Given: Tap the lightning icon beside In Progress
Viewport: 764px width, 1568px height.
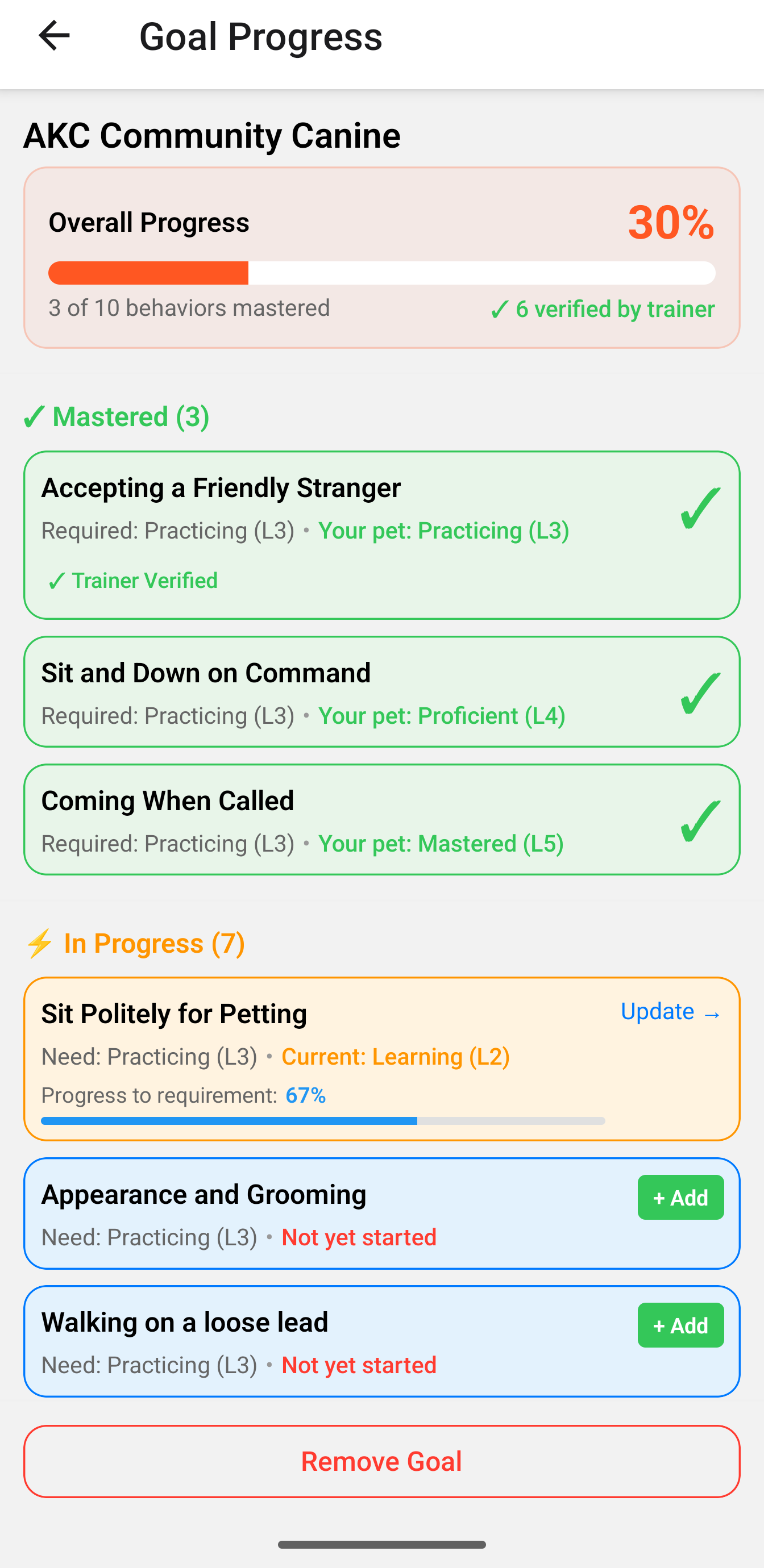Looking at the screenshot, I should [x=39, y=943].
